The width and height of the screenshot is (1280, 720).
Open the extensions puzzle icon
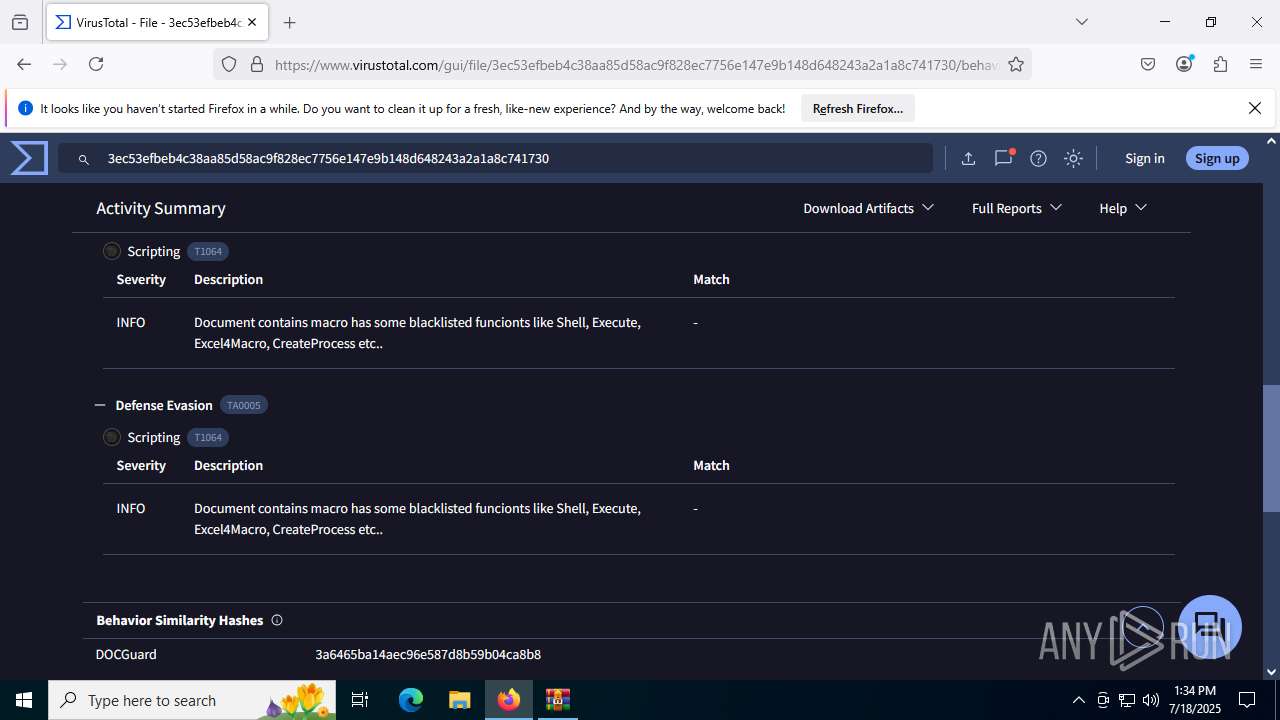(1220, 64)
